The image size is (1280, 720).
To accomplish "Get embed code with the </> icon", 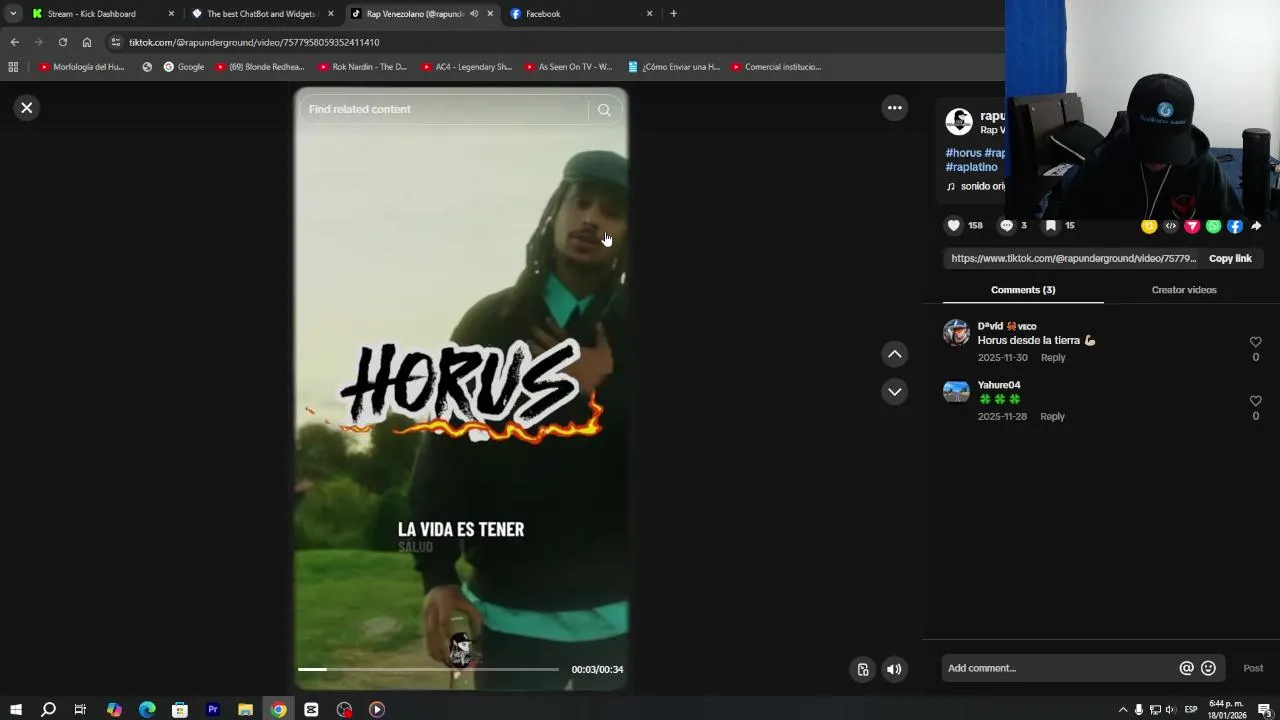I will [1171, 226].
